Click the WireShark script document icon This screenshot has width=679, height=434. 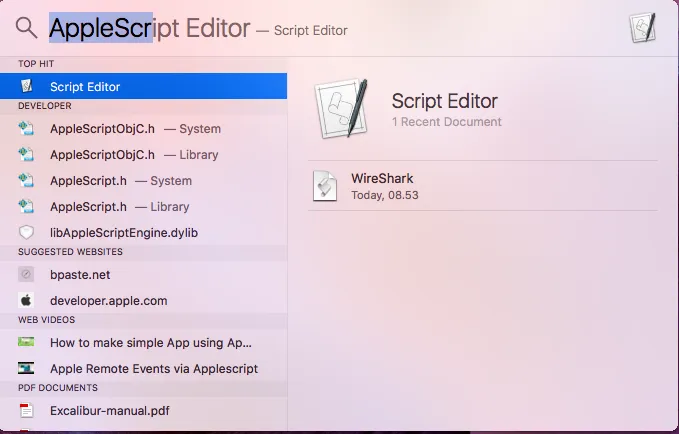point(325,186)
